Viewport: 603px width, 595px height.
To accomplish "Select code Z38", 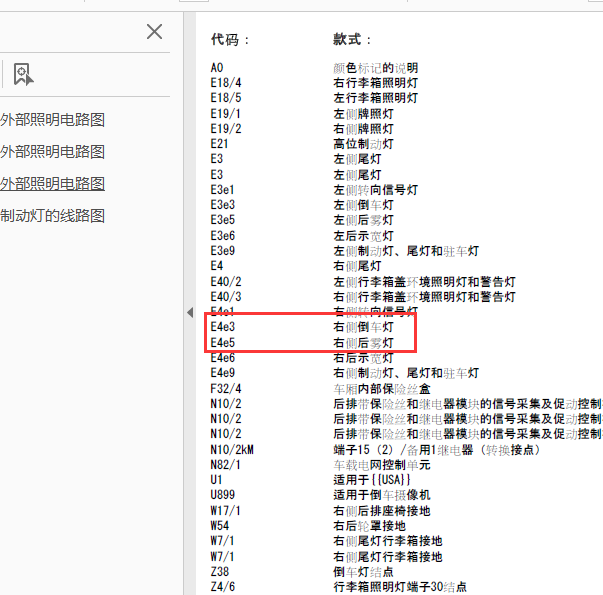I will pyautogui.click(x=220, y=572).
